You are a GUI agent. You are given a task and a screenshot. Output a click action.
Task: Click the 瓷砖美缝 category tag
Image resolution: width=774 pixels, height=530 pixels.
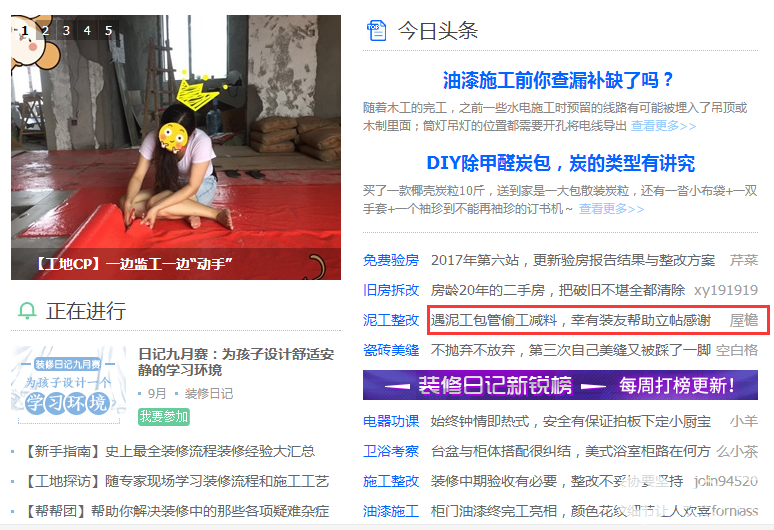click(391, 350)
